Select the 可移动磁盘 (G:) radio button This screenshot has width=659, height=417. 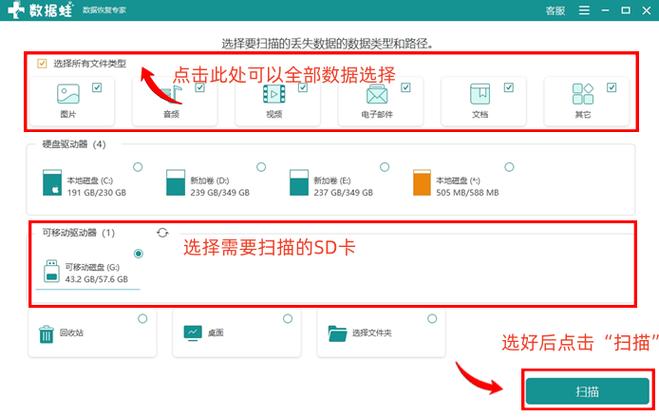click(x=138, y=253)
